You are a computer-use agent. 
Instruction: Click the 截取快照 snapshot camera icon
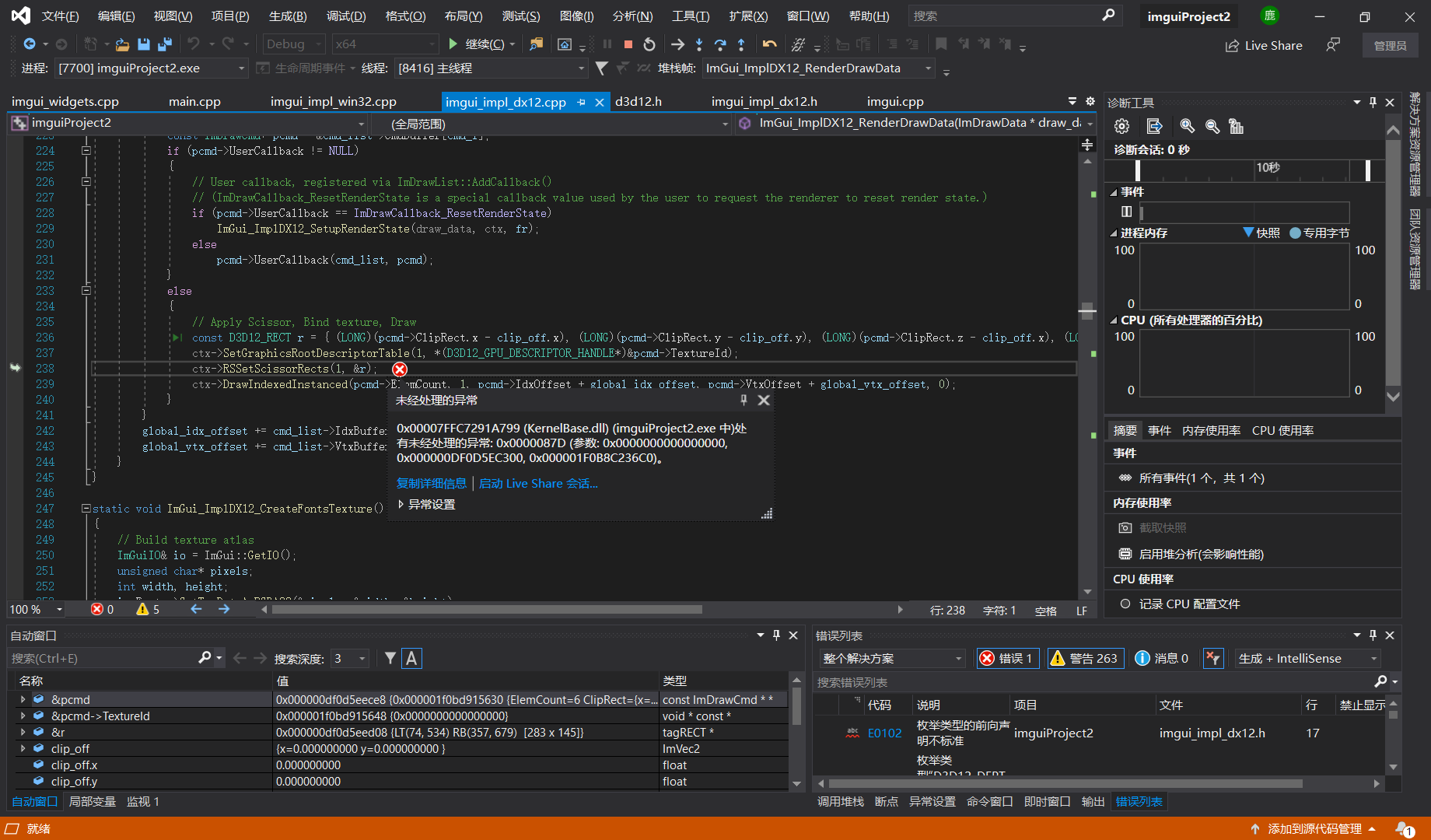pos(1125,527)
